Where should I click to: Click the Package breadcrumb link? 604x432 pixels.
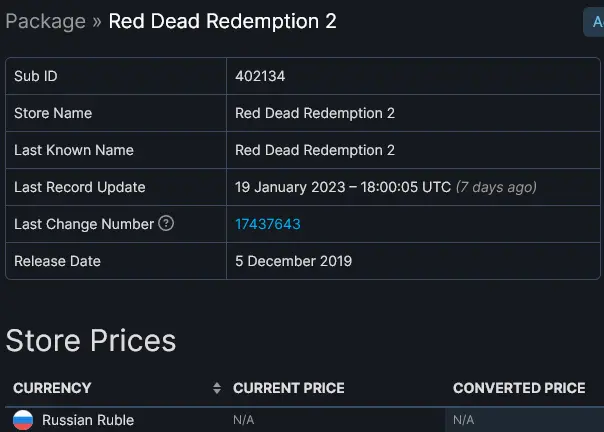[x=45, y=21]
